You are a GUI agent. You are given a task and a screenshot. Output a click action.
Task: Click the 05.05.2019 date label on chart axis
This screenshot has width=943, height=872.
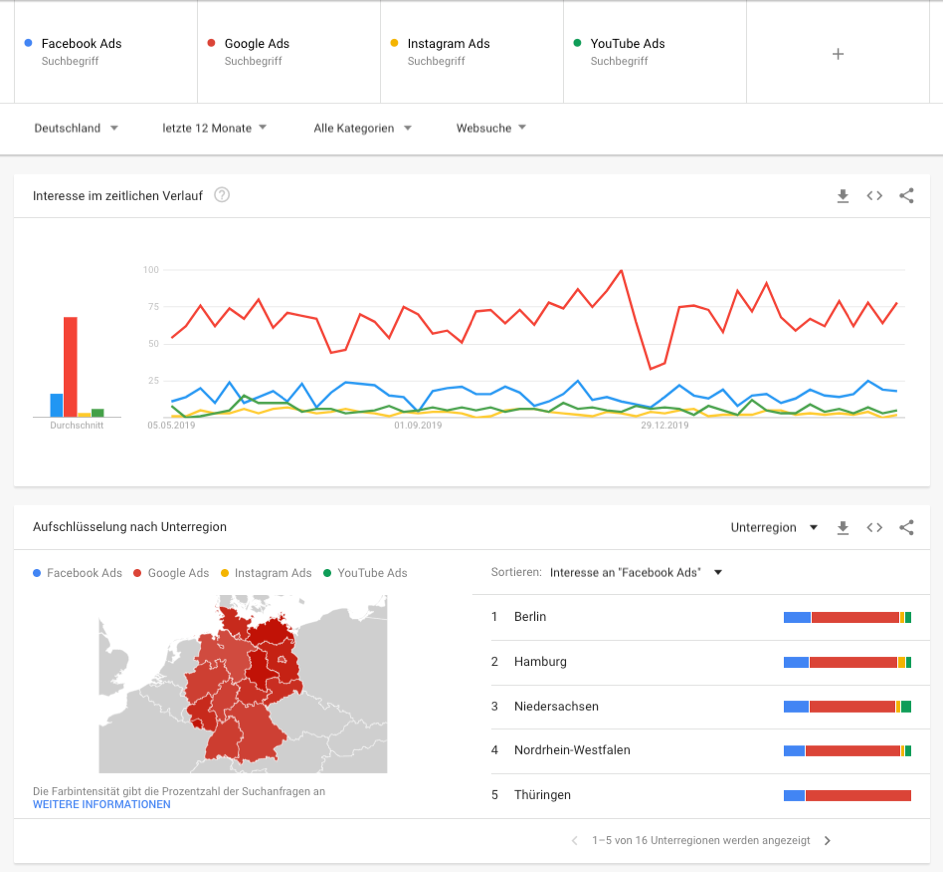coord(171,425)
